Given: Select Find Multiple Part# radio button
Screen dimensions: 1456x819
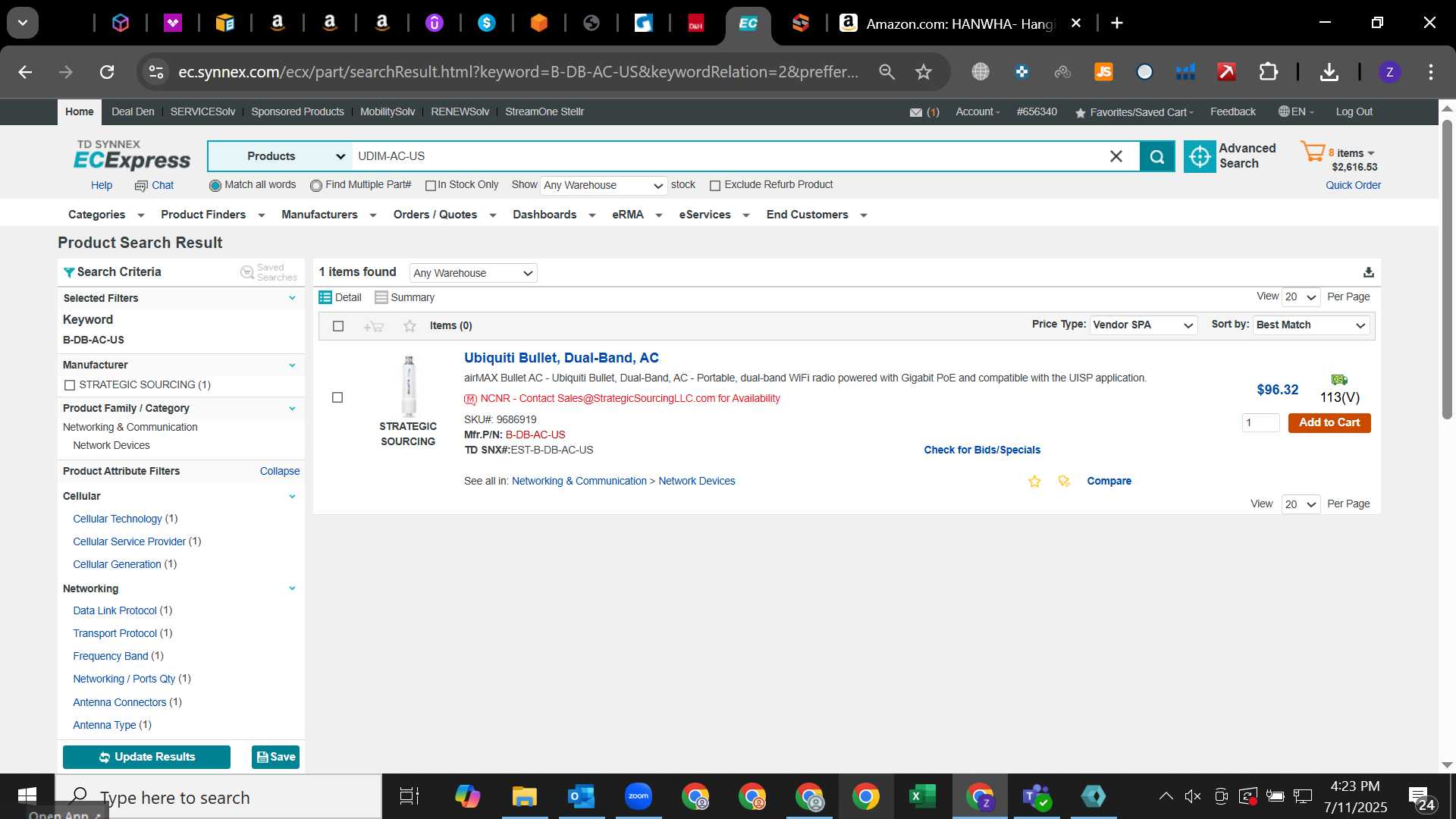Looking at the screenshot, I should click(x=316, y=186).
